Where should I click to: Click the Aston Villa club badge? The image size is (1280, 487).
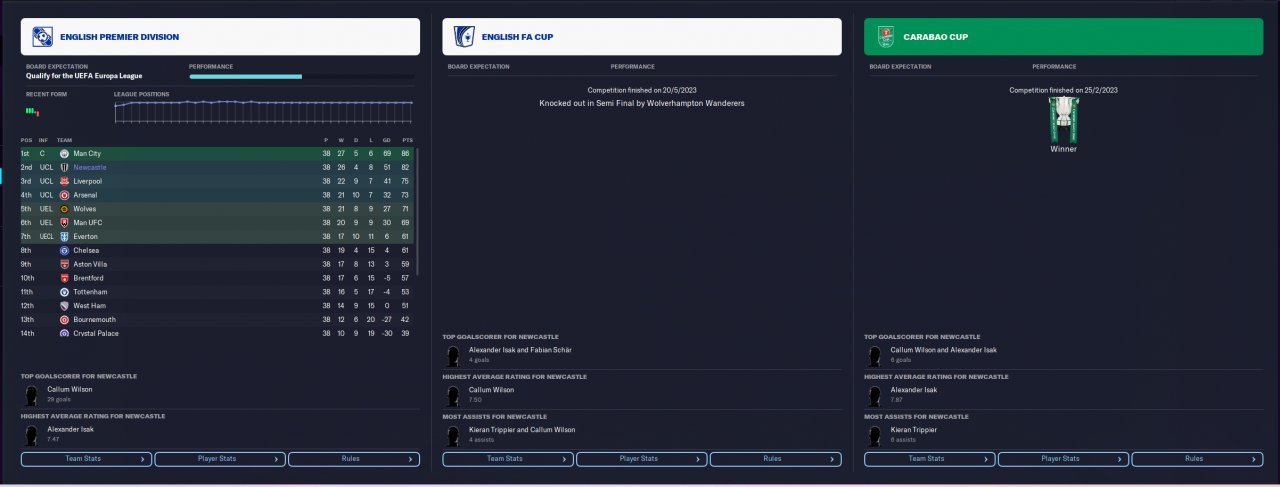64,264
